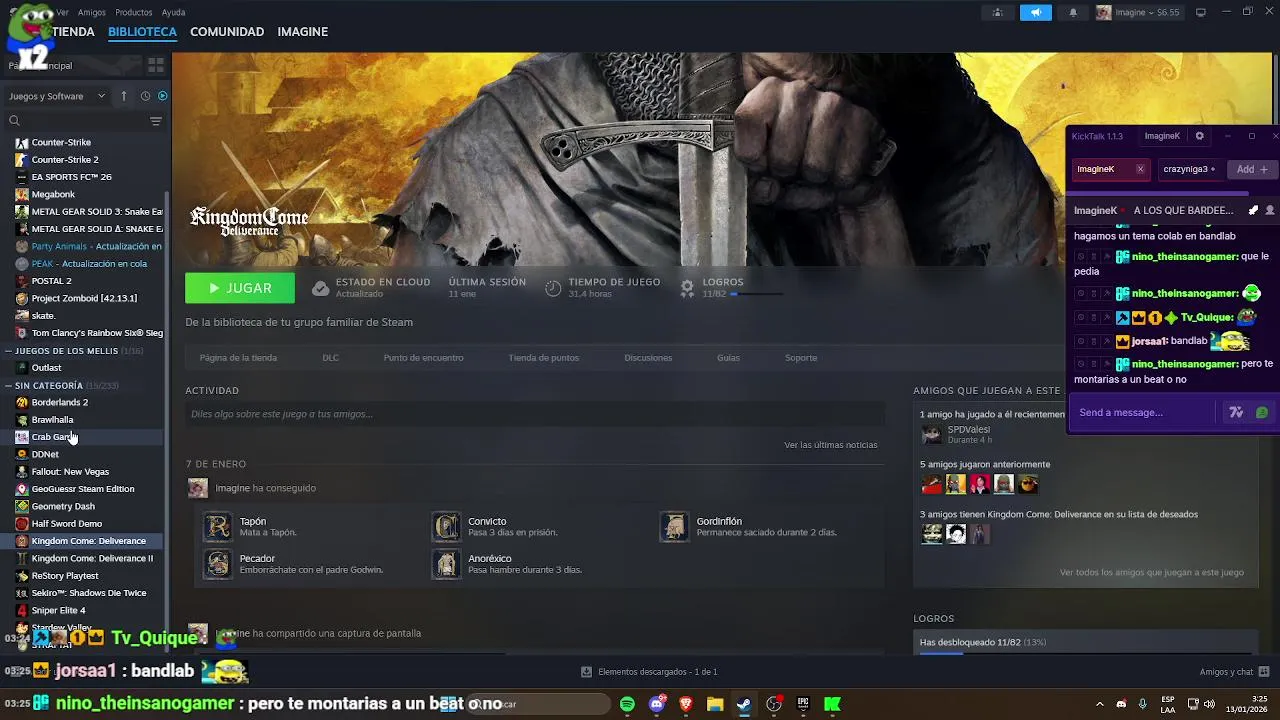
Task: Click the Convicto achievement icon
Action: (446, 526)
